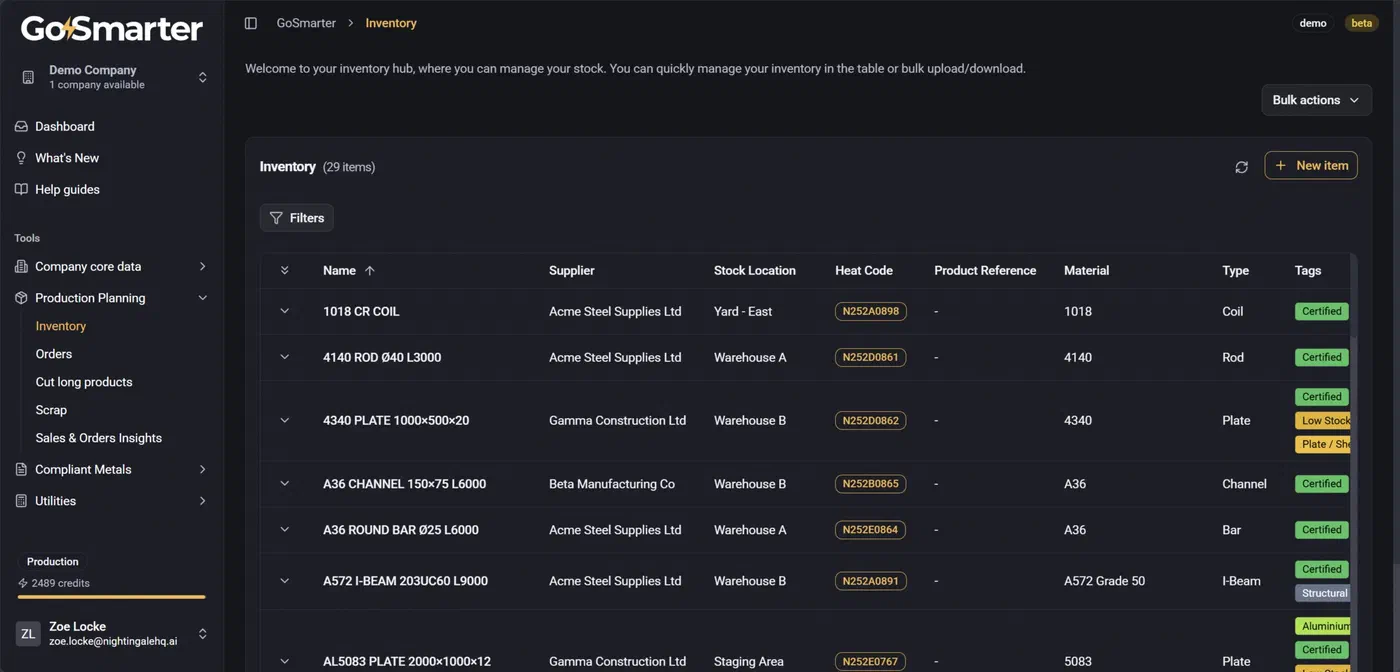This screenshot has height=672, width=1400.
Task: Expand the AL5083 PLATE row
Action: 284,661
